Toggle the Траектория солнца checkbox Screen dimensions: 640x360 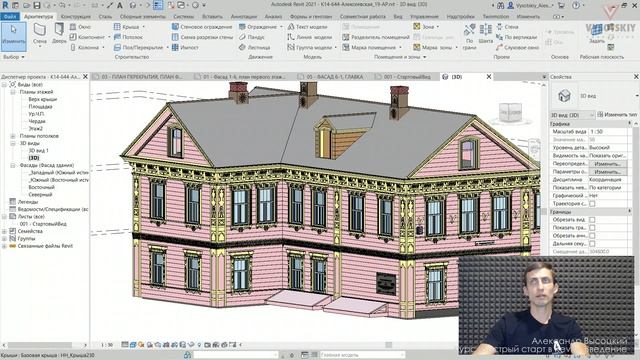[x=592, y=203]
